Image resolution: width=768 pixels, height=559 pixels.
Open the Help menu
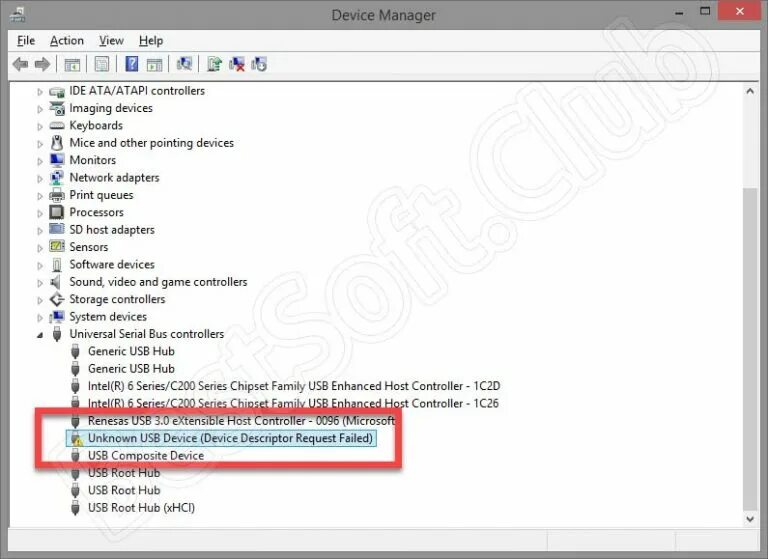(151, 41)
